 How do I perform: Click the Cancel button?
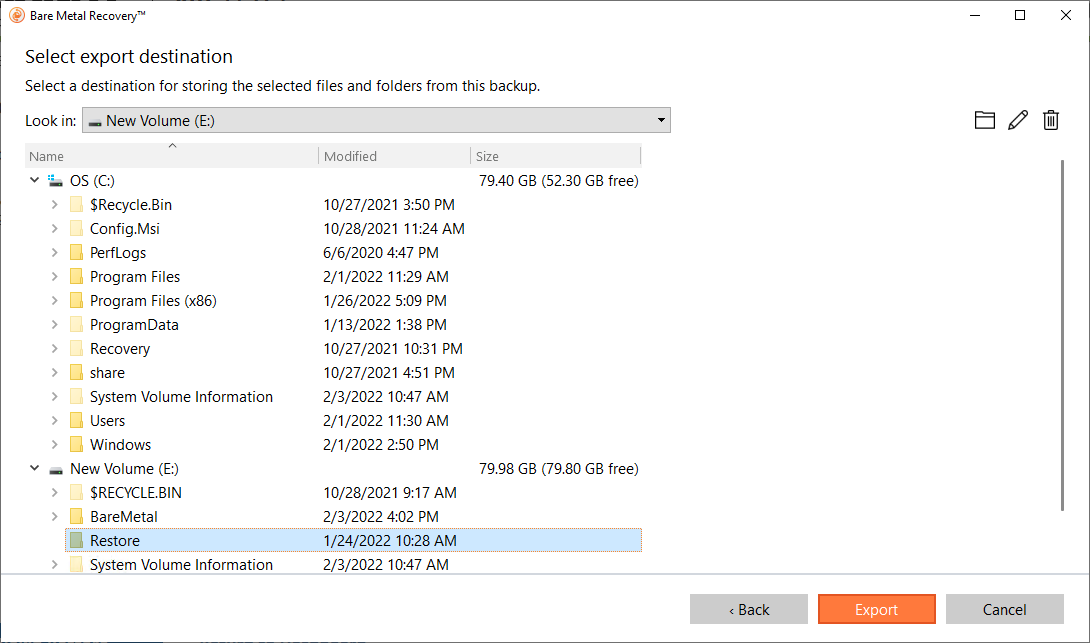click(1004, 609)
